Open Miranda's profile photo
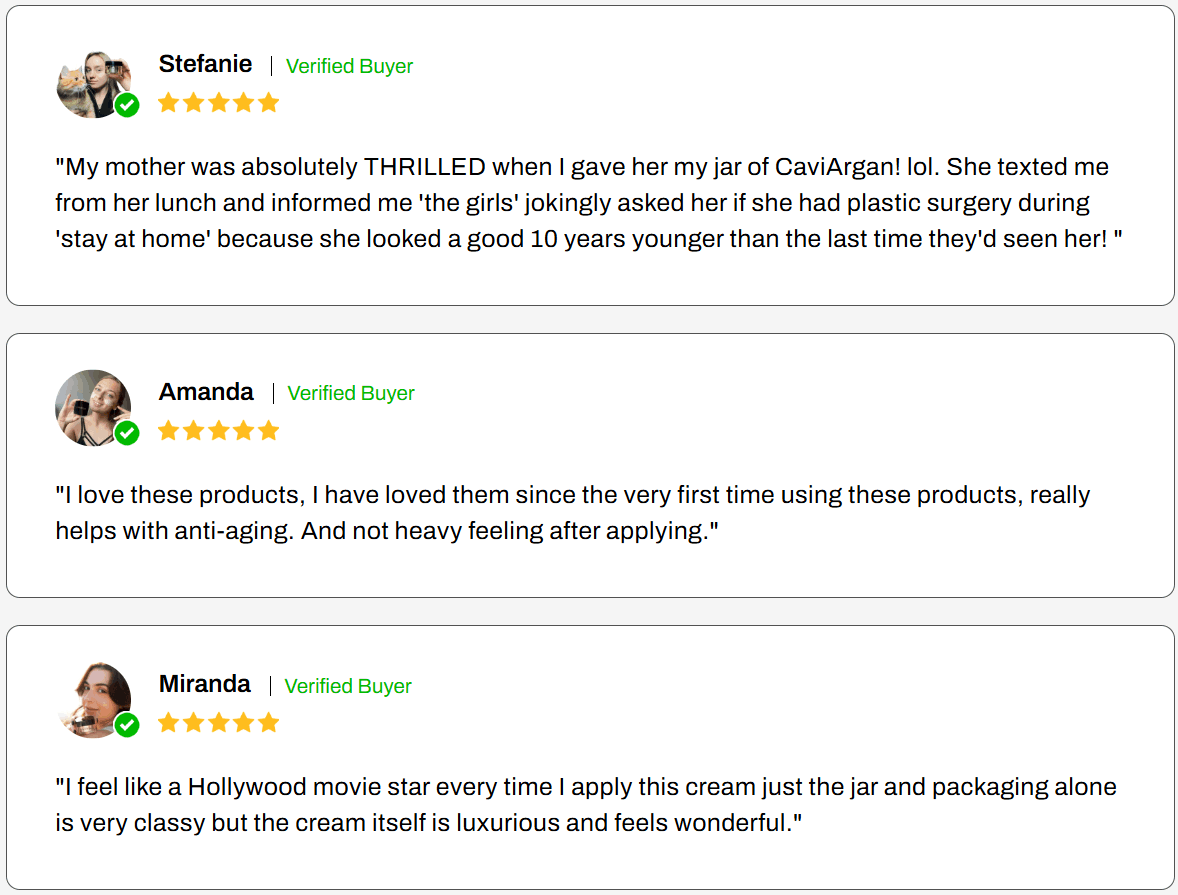This screenshot has height=895, width=1178. 92,698
